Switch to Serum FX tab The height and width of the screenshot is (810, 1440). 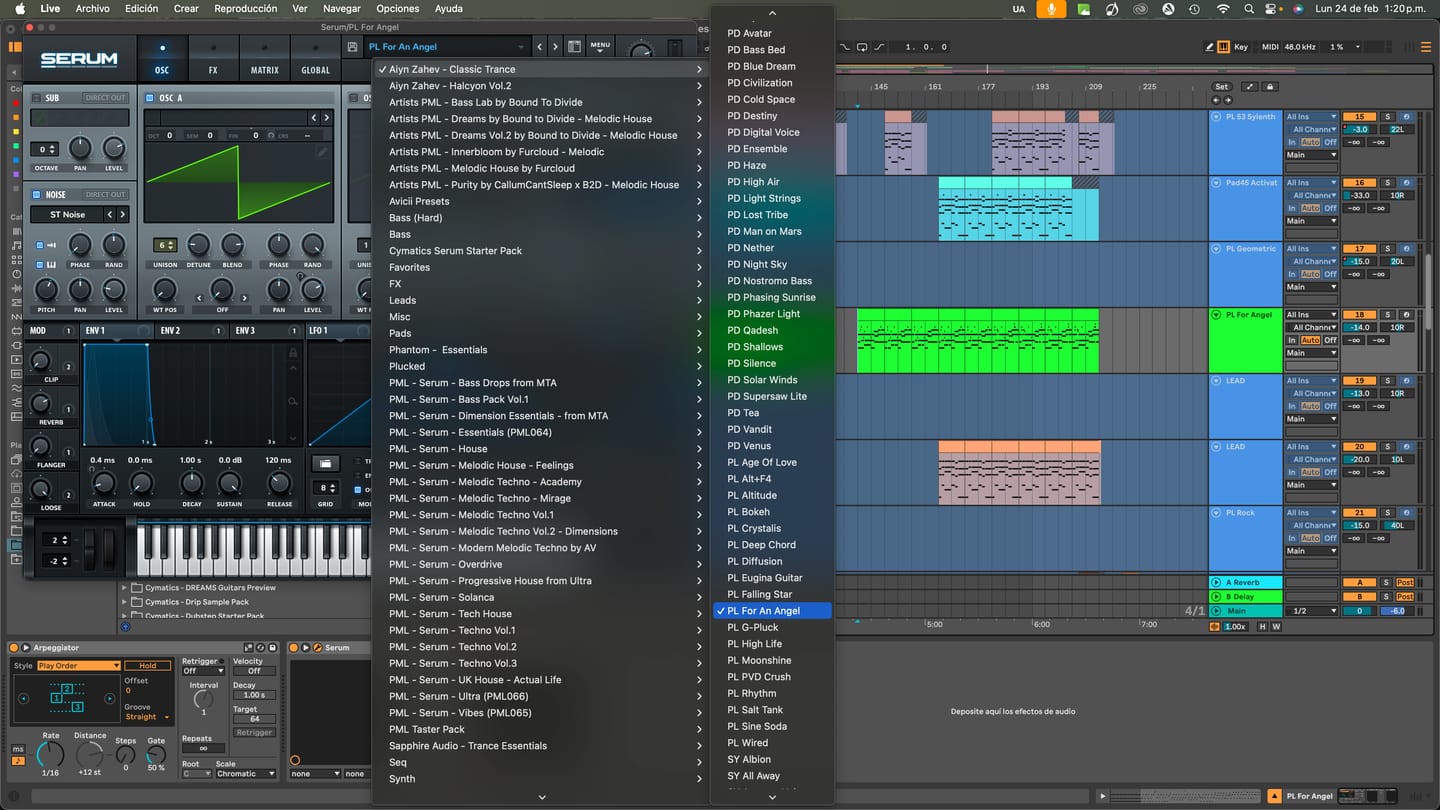pos(213,59)
